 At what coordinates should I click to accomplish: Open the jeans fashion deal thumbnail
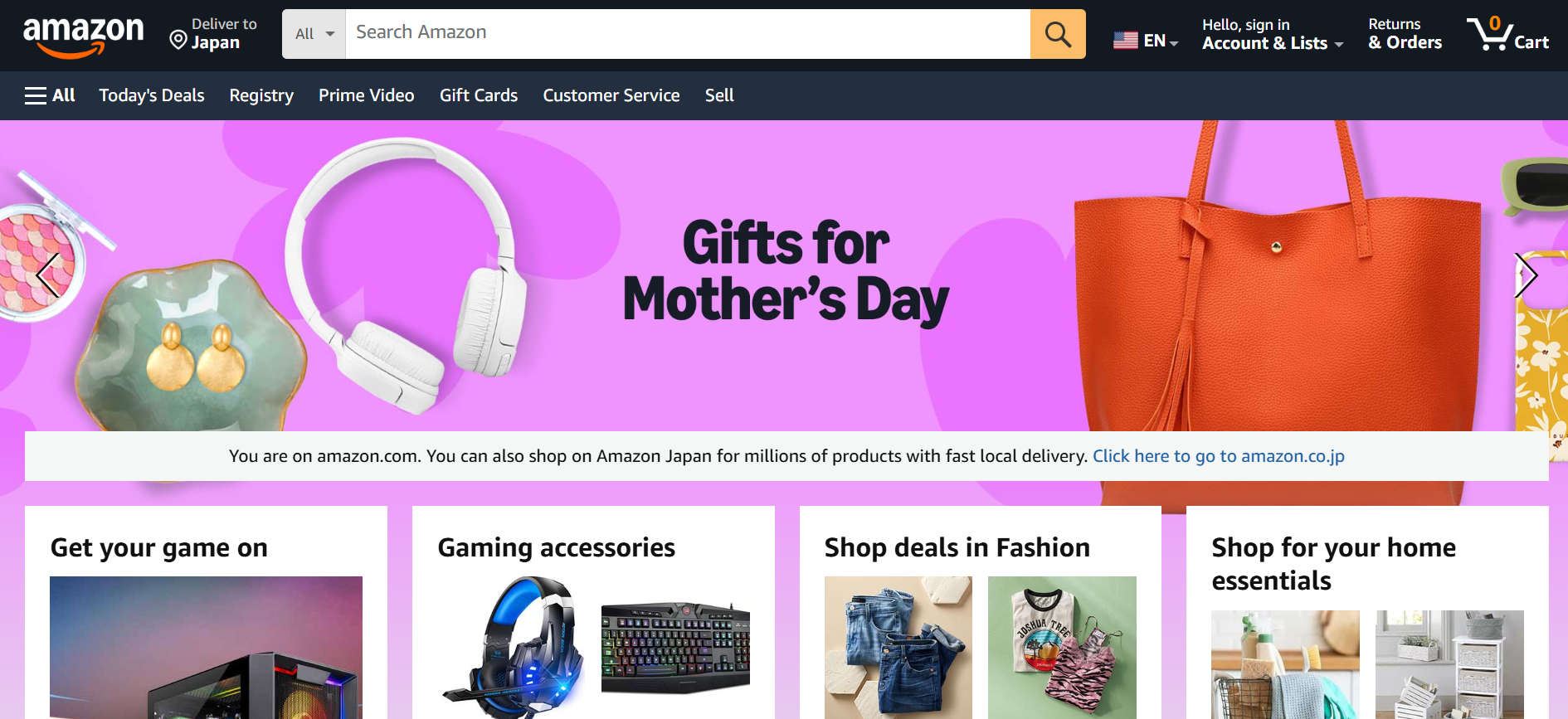tap(898, 647)
